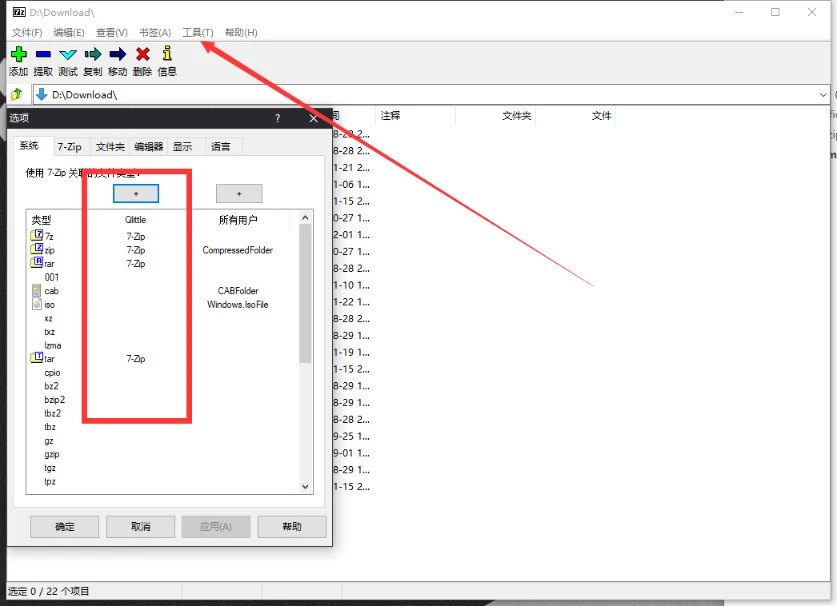Click the 取消 button
837x606 pixels.
point(140,527)
